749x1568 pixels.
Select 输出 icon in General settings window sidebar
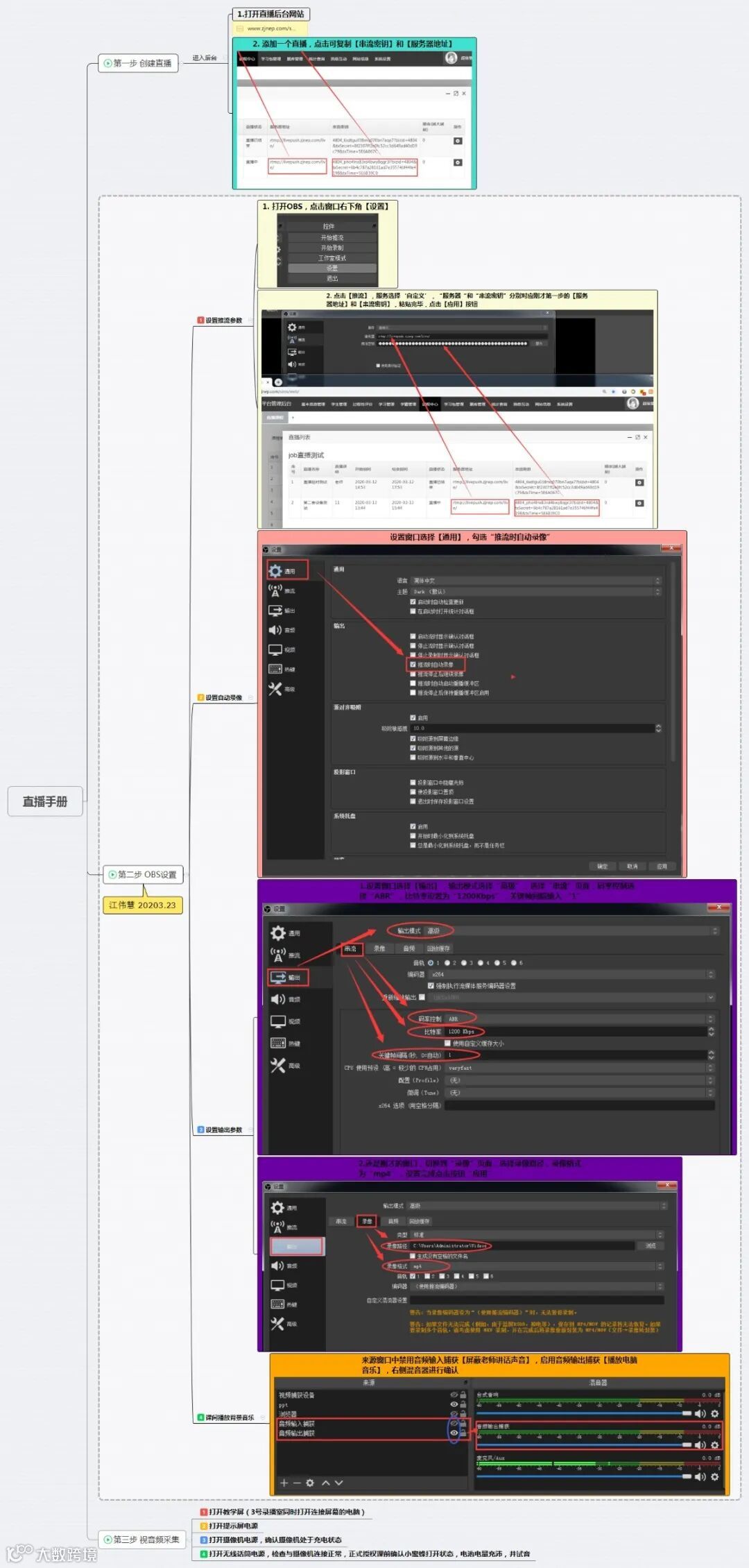tap(275, 611)
